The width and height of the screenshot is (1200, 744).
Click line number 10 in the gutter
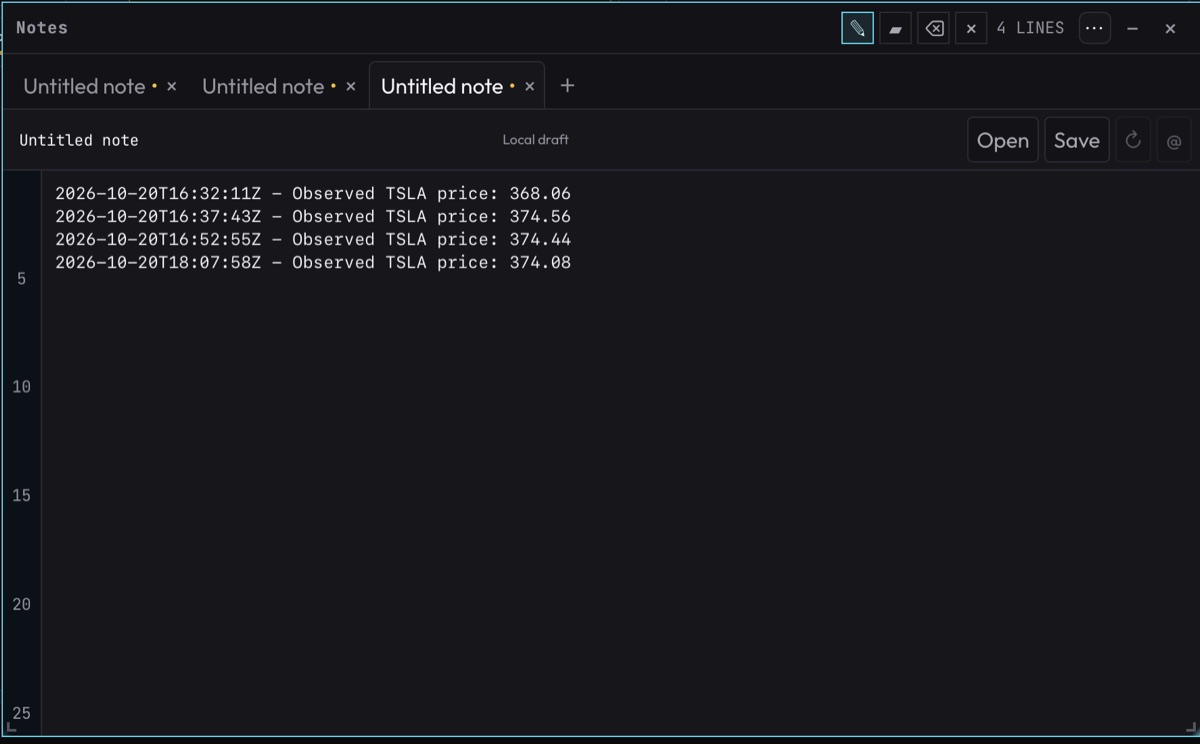click(x=21, y=387)
